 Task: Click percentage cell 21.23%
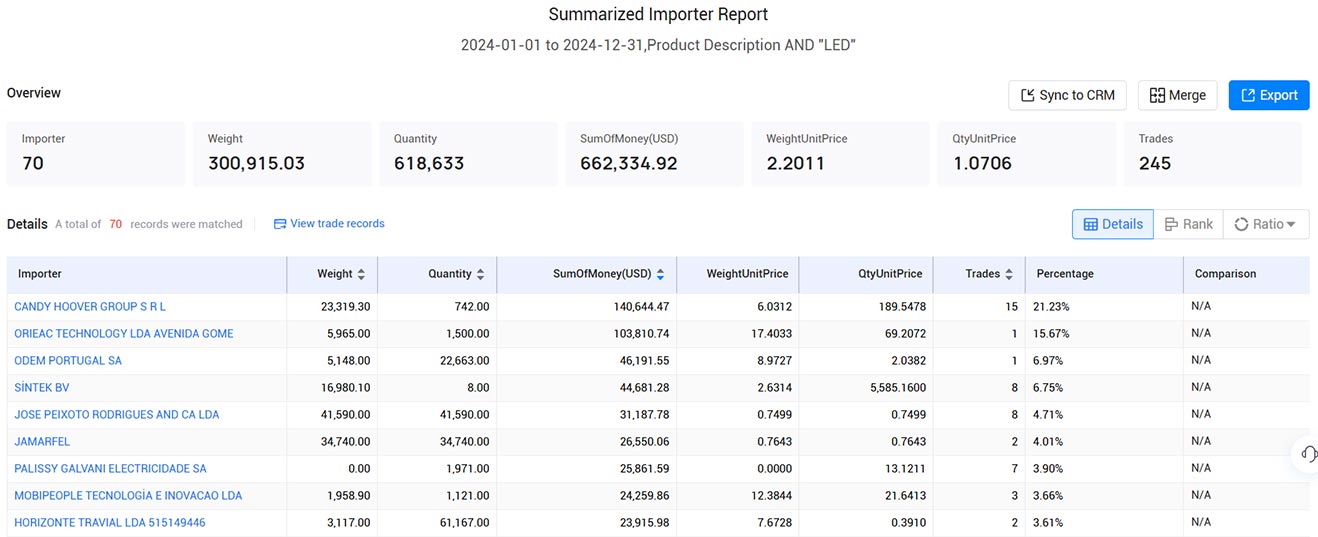(1052, 306)
